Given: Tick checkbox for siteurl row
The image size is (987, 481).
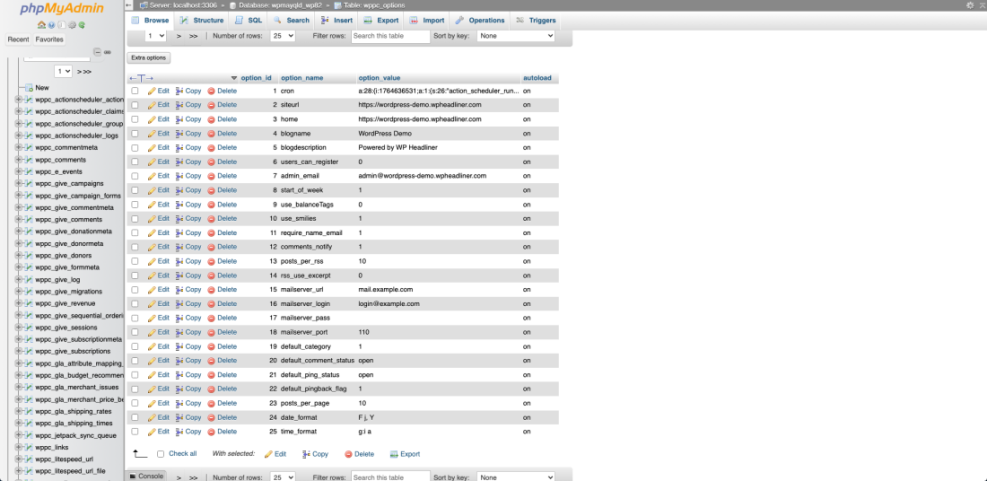Looking at the screenshot, I should 135,105.
